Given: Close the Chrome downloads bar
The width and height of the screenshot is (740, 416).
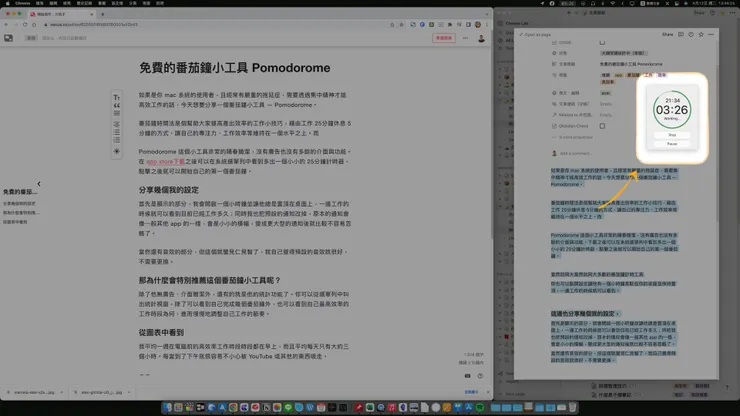Looking at the screenshot, I should pos(488,392).
